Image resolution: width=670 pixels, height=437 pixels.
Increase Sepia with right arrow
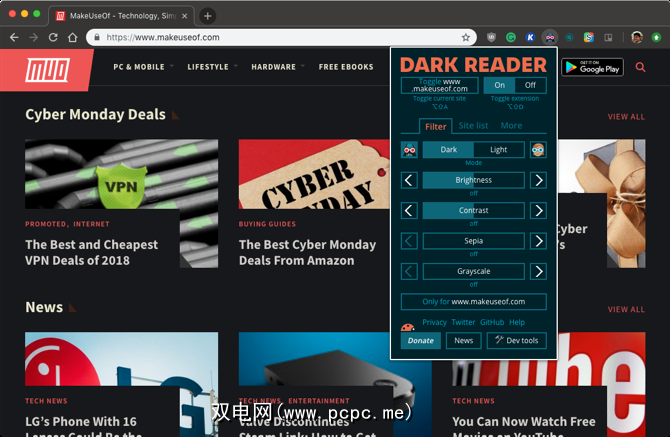click(538, 241)
